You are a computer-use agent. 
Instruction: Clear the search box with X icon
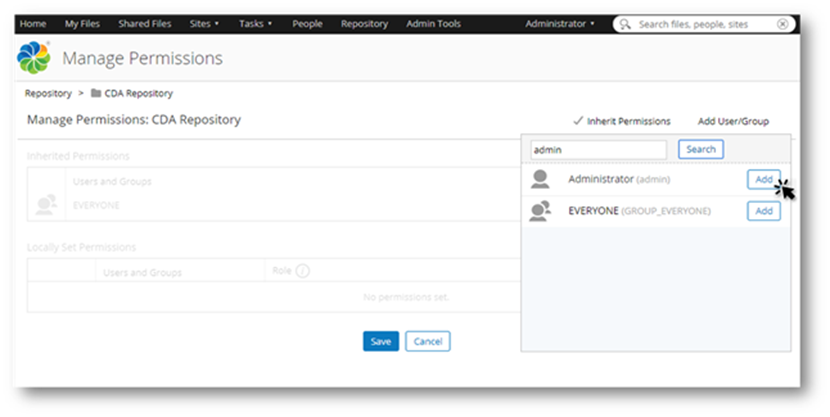(x=782, y=24)
